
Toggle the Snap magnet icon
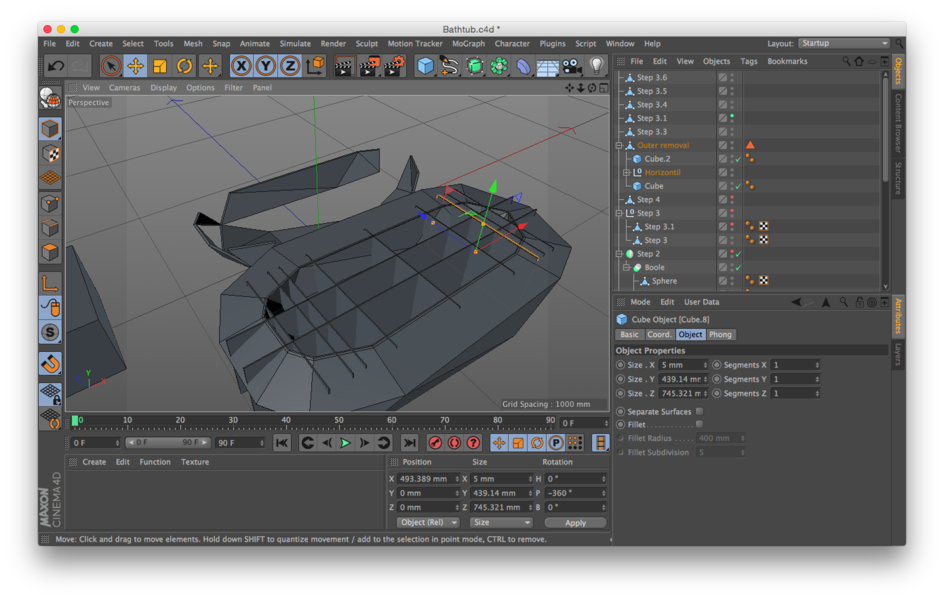[51, 363]
